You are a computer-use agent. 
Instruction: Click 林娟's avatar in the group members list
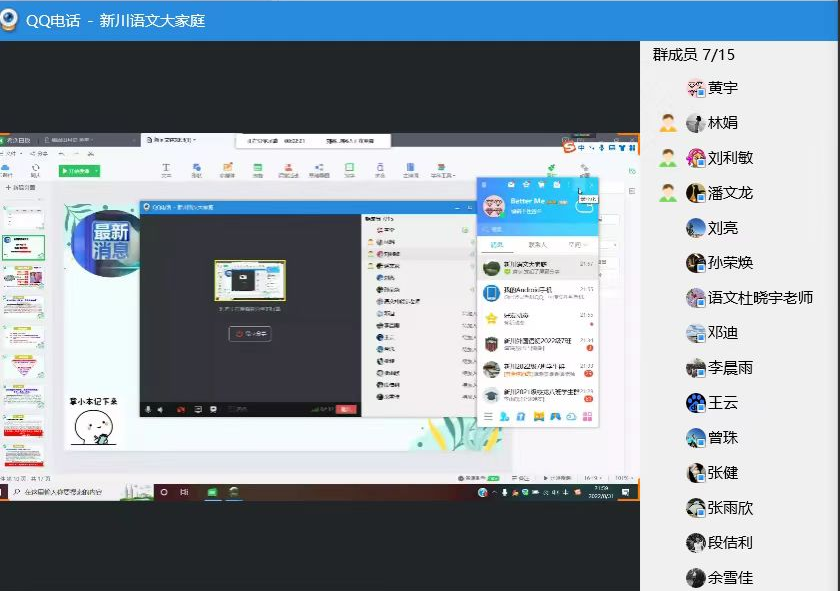(x=695, y=123)
